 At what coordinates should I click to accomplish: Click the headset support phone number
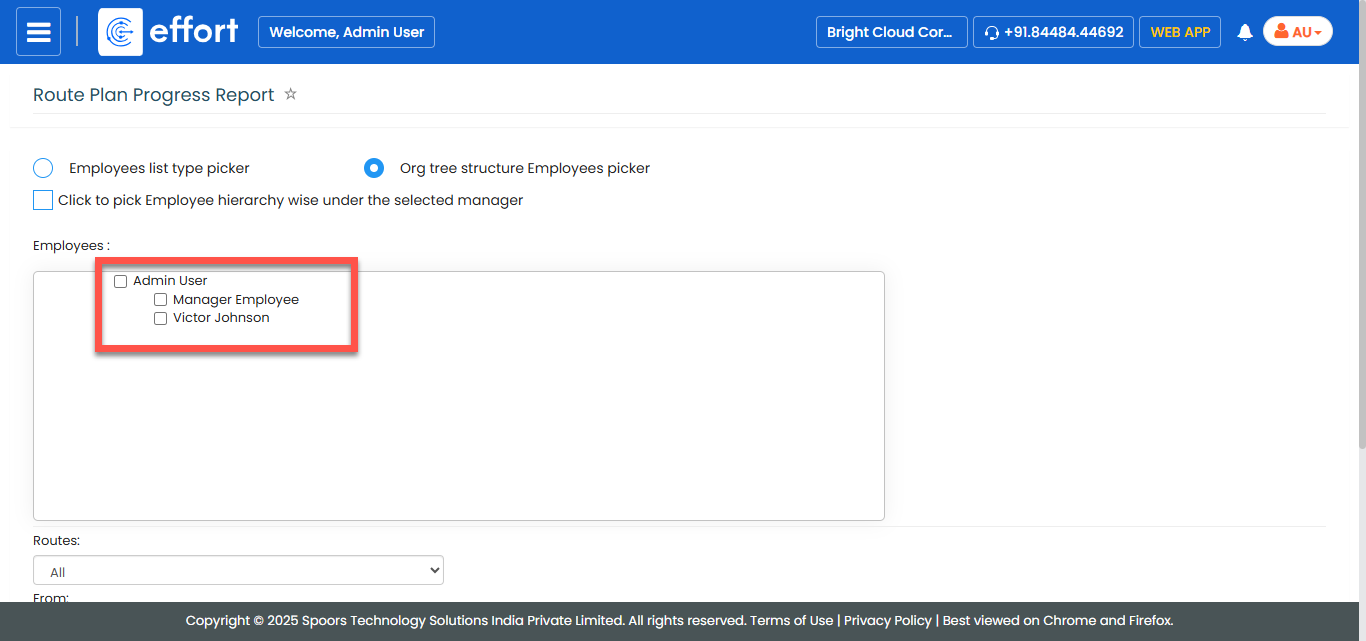1053,32
